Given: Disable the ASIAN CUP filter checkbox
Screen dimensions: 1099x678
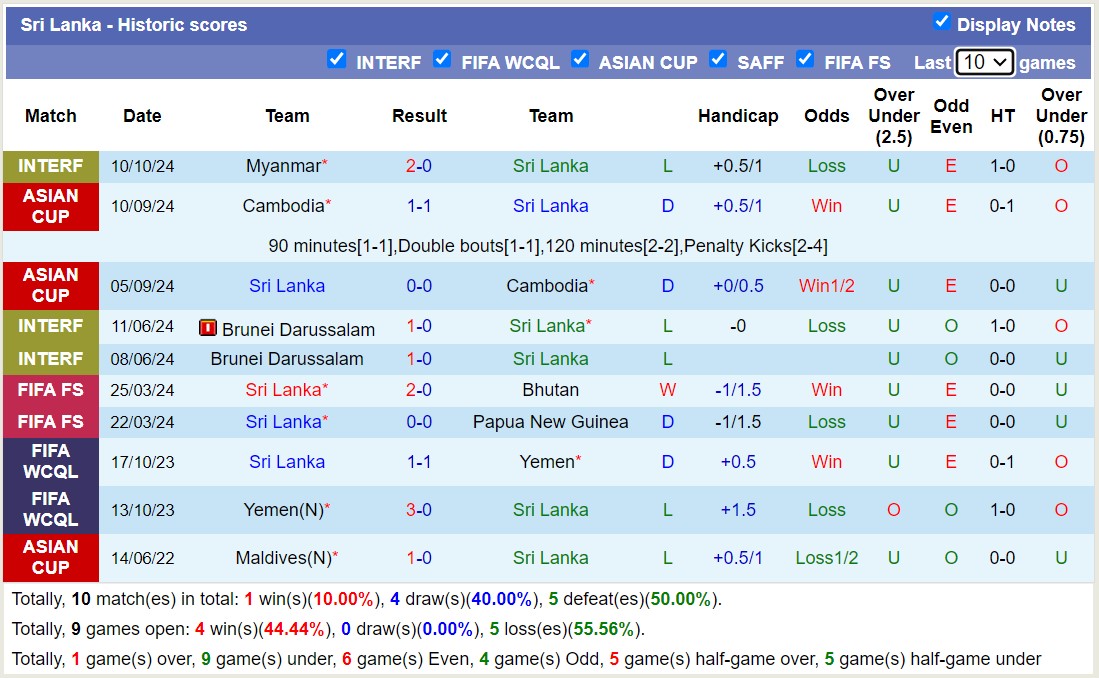Looking at the screenshot, I should pos(580,60).
